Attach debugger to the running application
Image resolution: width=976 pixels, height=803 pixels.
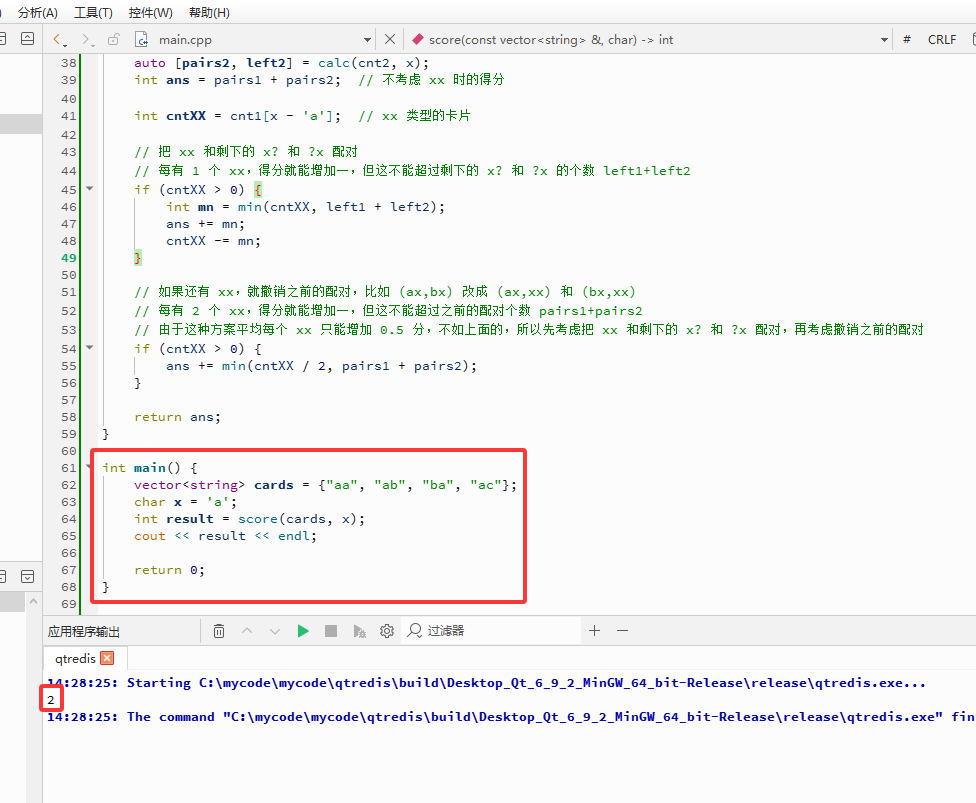[x=359, y=631]
